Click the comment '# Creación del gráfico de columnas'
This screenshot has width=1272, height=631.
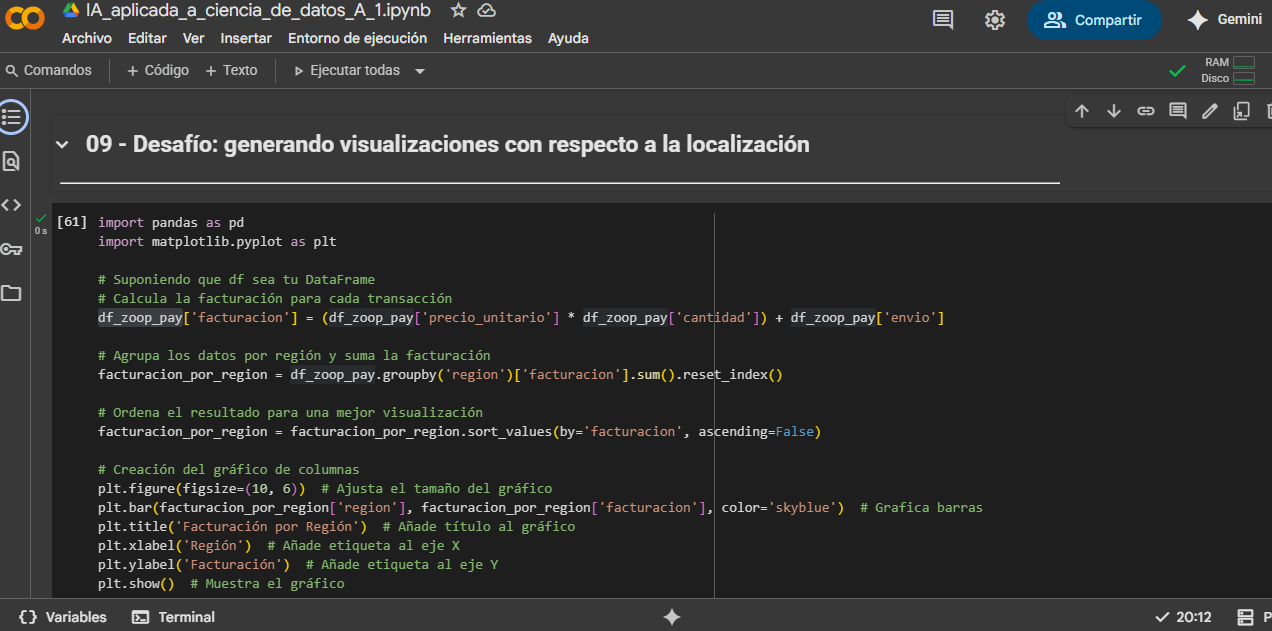click(x=229, y=469)
